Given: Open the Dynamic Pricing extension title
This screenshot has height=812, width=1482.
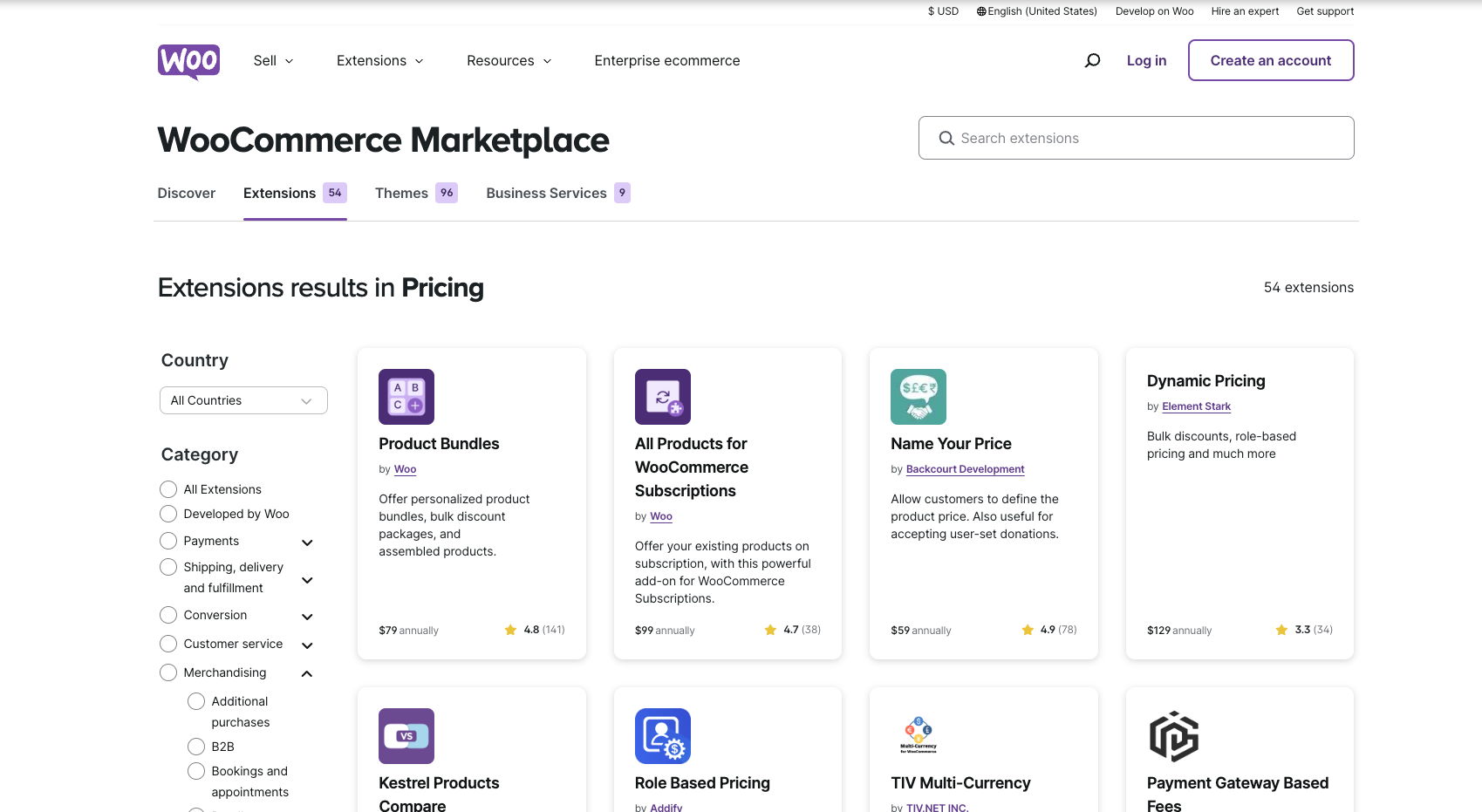Looking at the screenshot, I should (1205, 380).
